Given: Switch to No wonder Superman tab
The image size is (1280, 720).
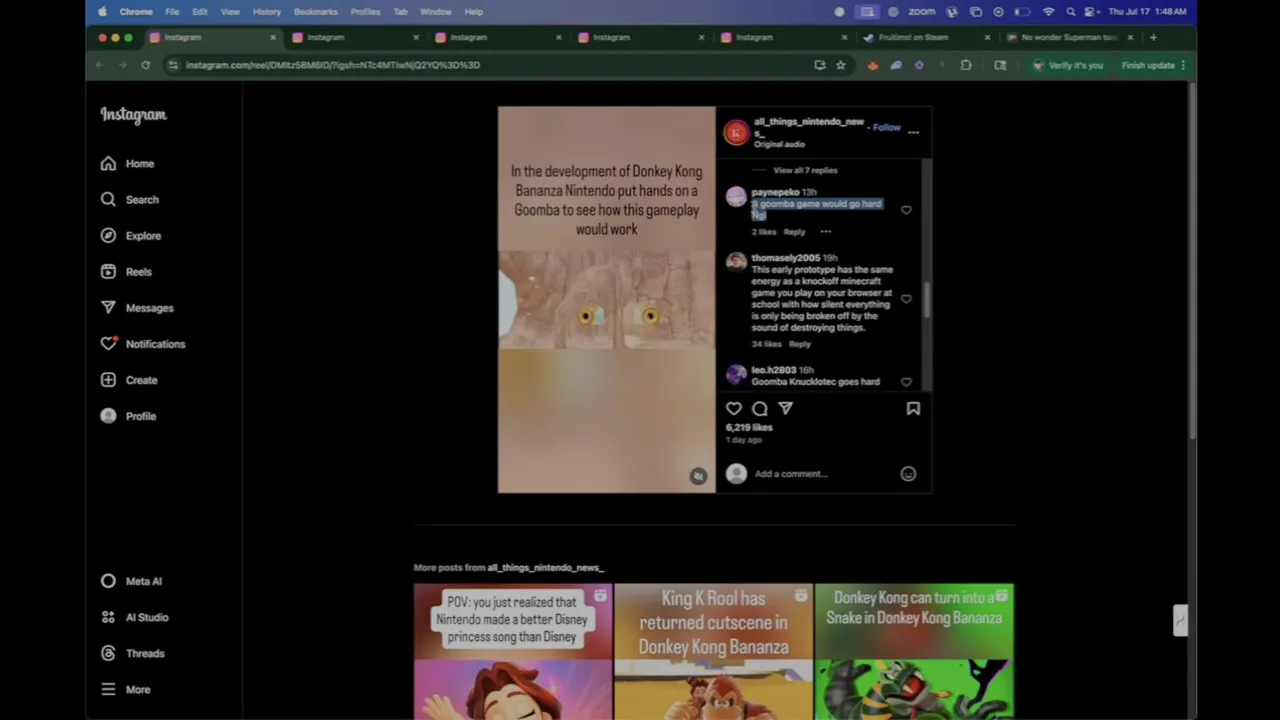Looking at the screenshot, I should pos(1069,37).
